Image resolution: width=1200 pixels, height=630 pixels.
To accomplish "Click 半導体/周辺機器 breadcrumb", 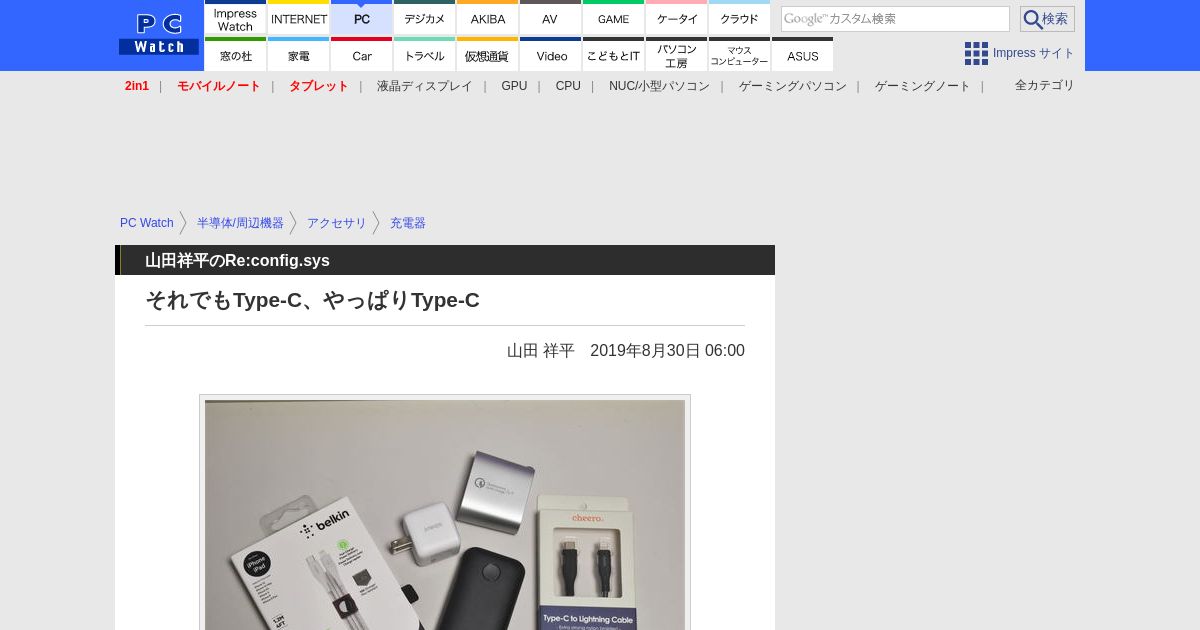I will click(x=240, y=223).
